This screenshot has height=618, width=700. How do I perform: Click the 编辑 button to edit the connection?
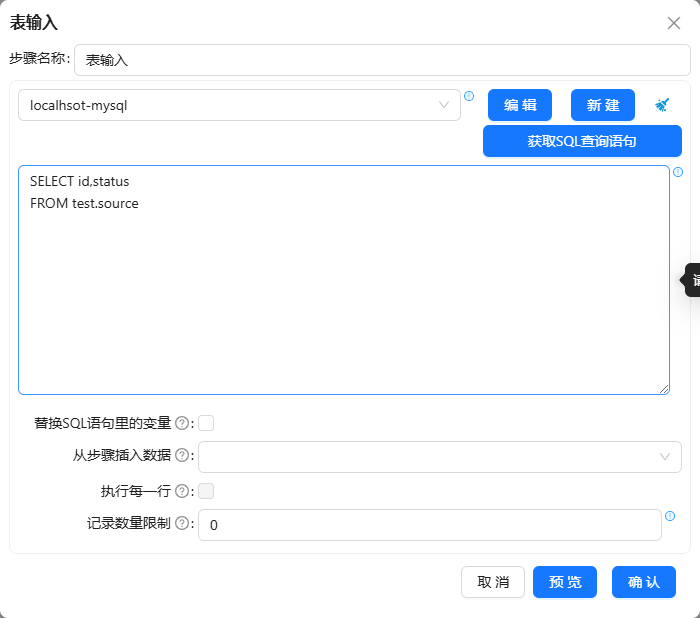tap(520, 105)
